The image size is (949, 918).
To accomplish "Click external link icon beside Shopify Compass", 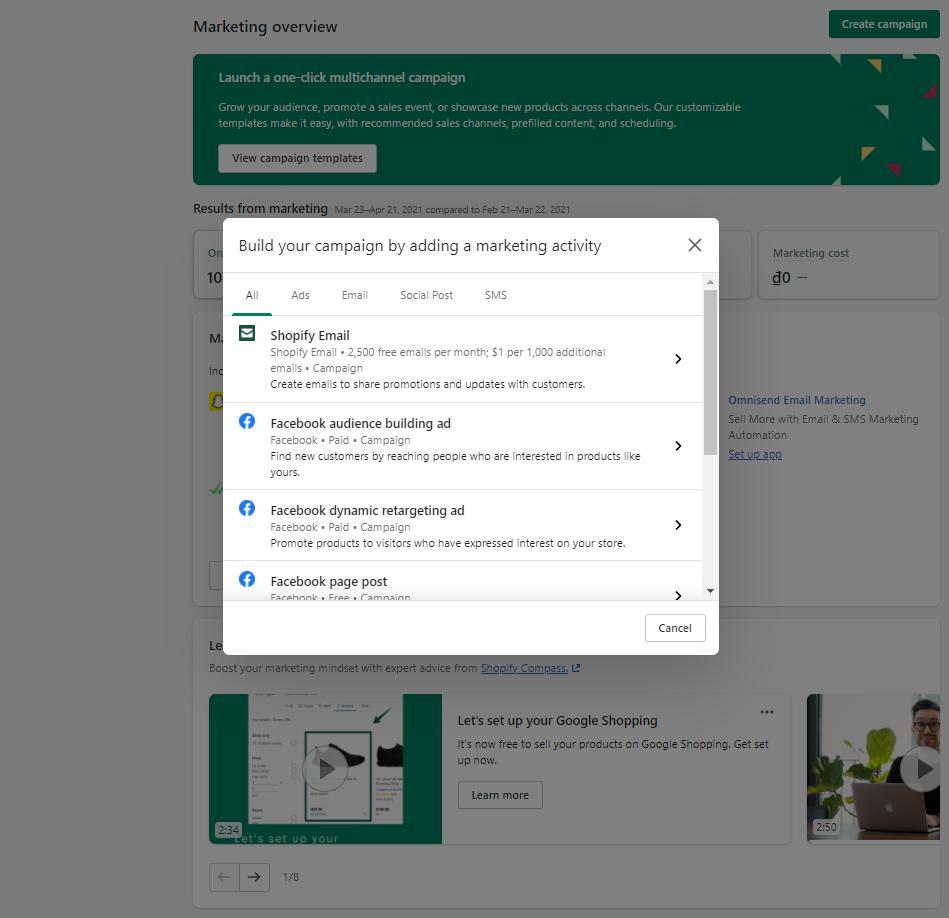I will click(x=576, y=668).
